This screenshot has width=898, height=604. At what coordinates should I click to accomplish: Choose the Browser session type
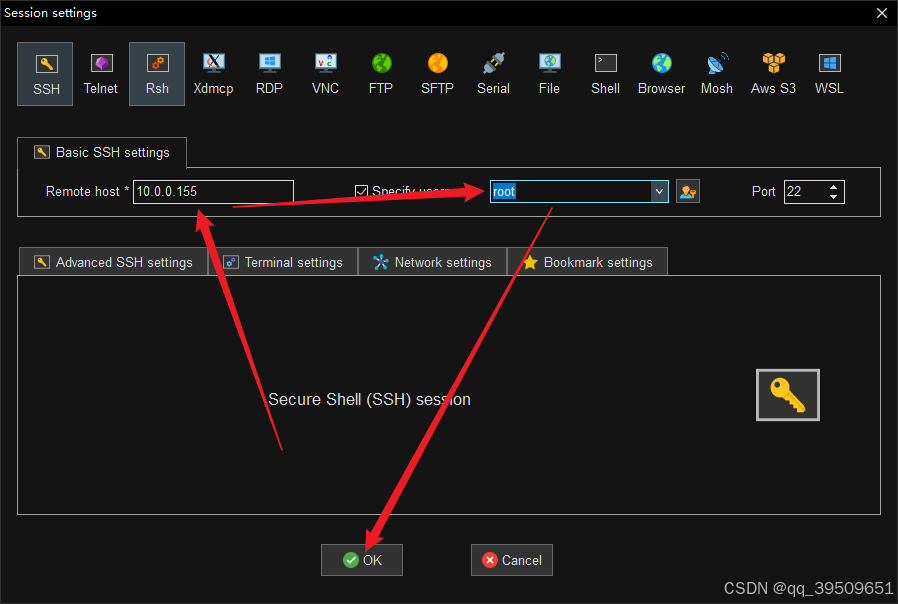(x=661, y=74)
